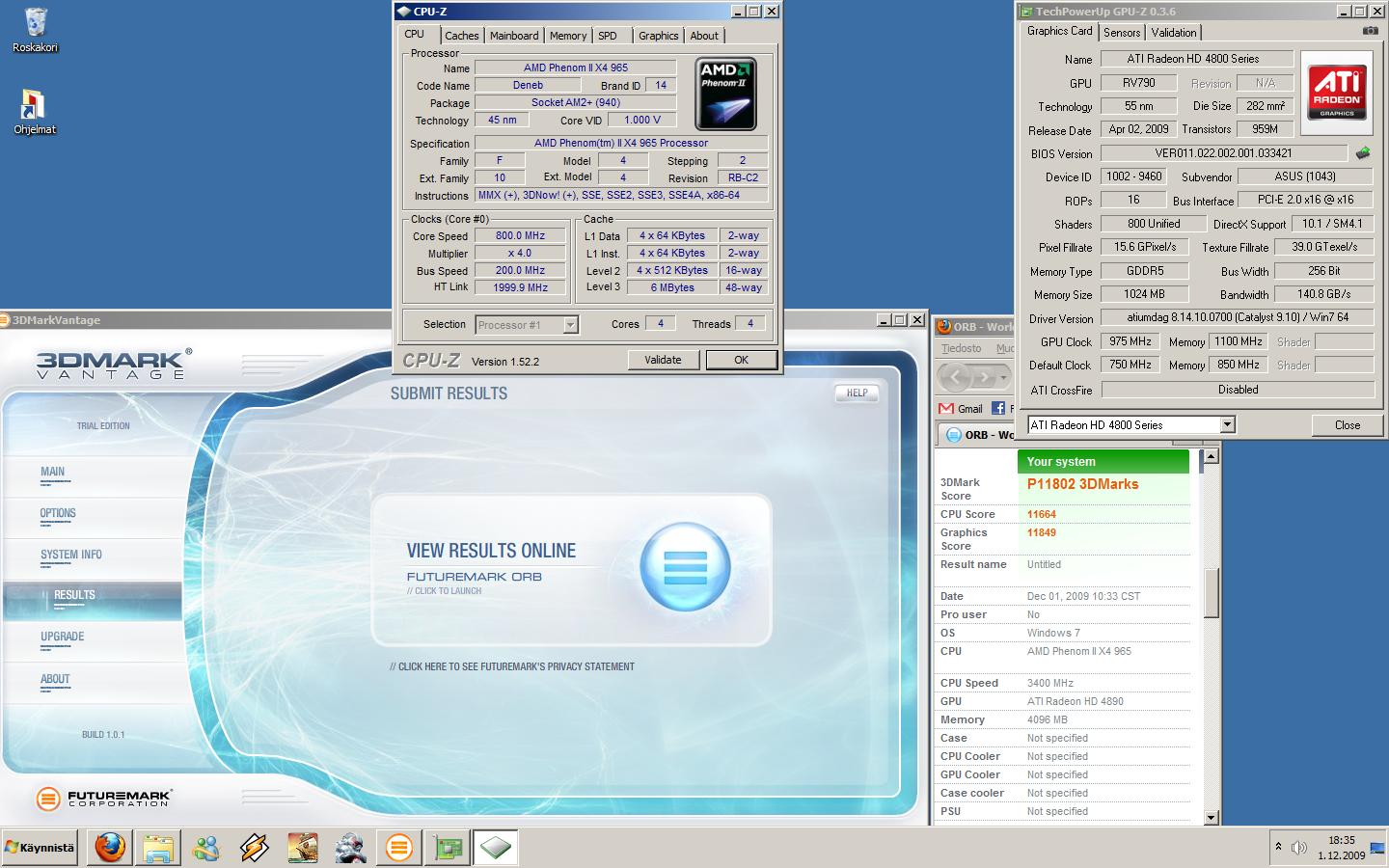Open the Ohjelmat desktop shortcut
This screenshot has height=868, width=1389.
click(34, 112)
